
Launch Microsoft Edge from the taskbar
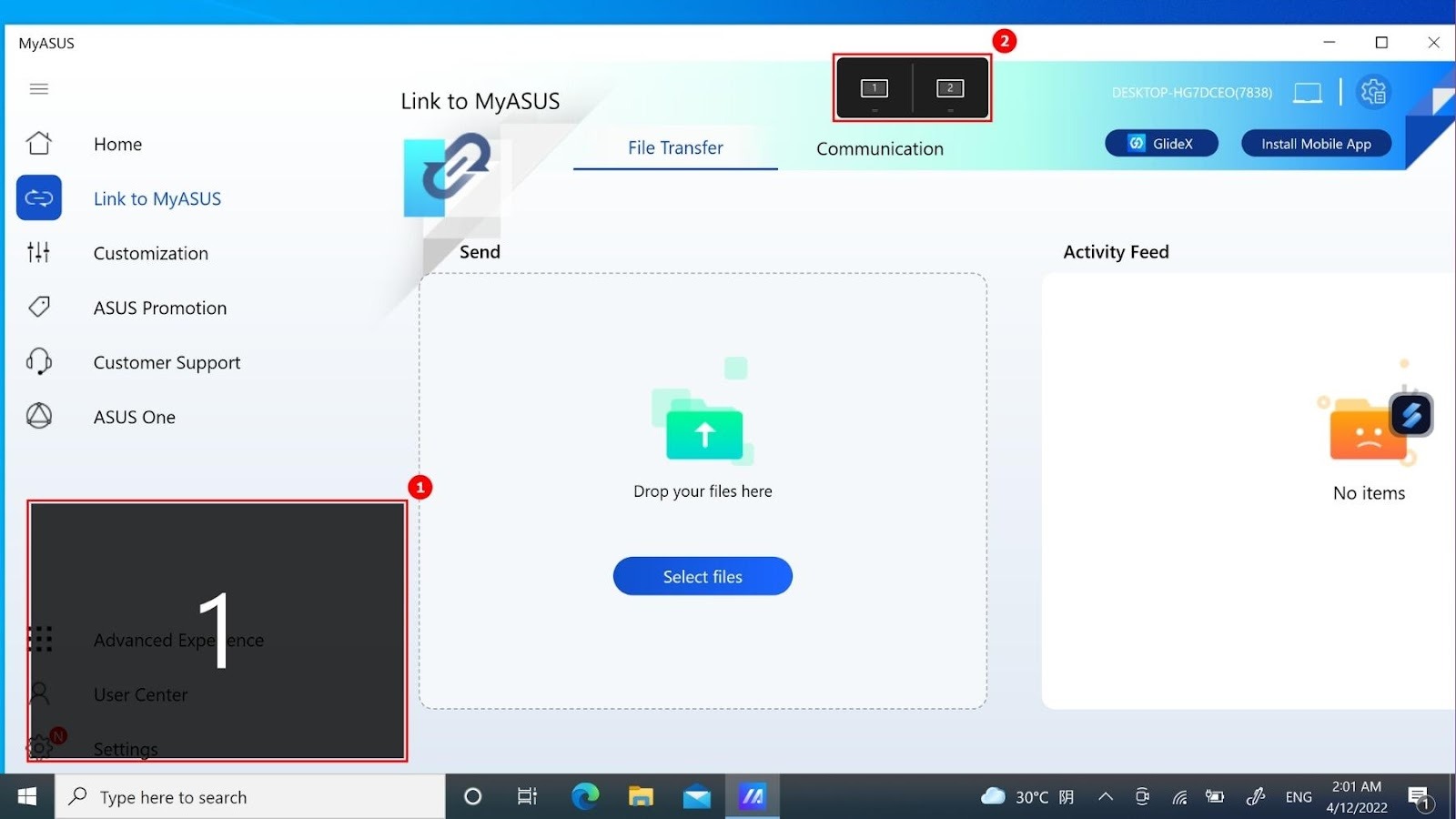(x=584, y=796)
